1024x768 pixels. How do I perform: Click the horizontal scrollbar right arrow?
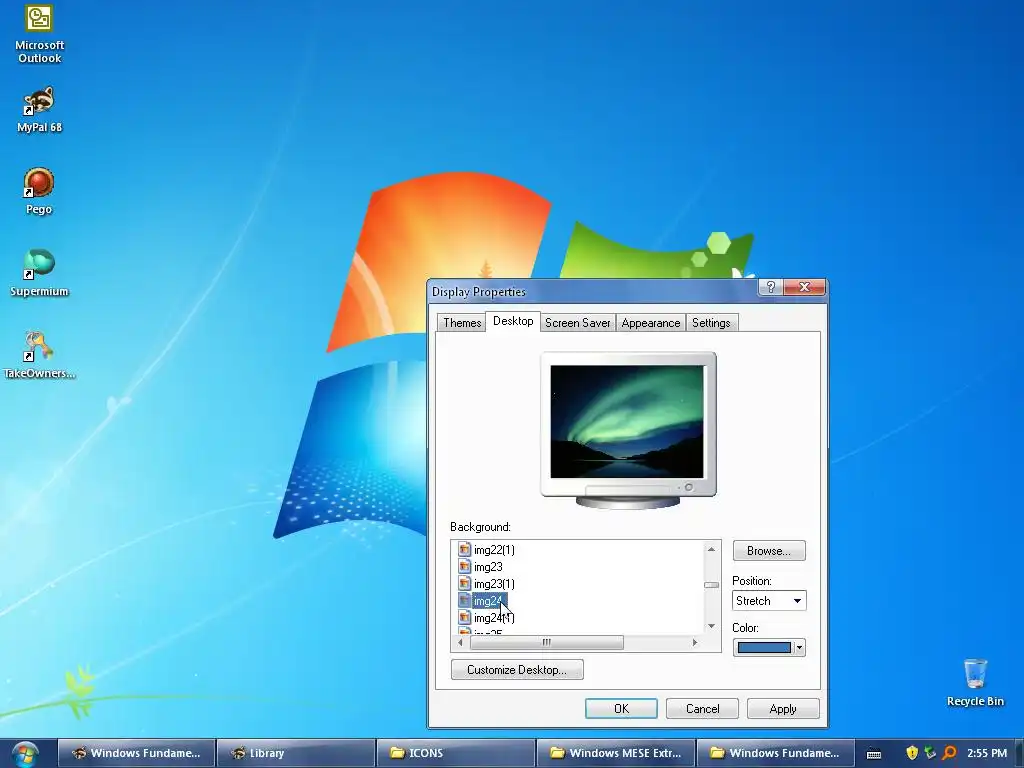tap(695, 643)
